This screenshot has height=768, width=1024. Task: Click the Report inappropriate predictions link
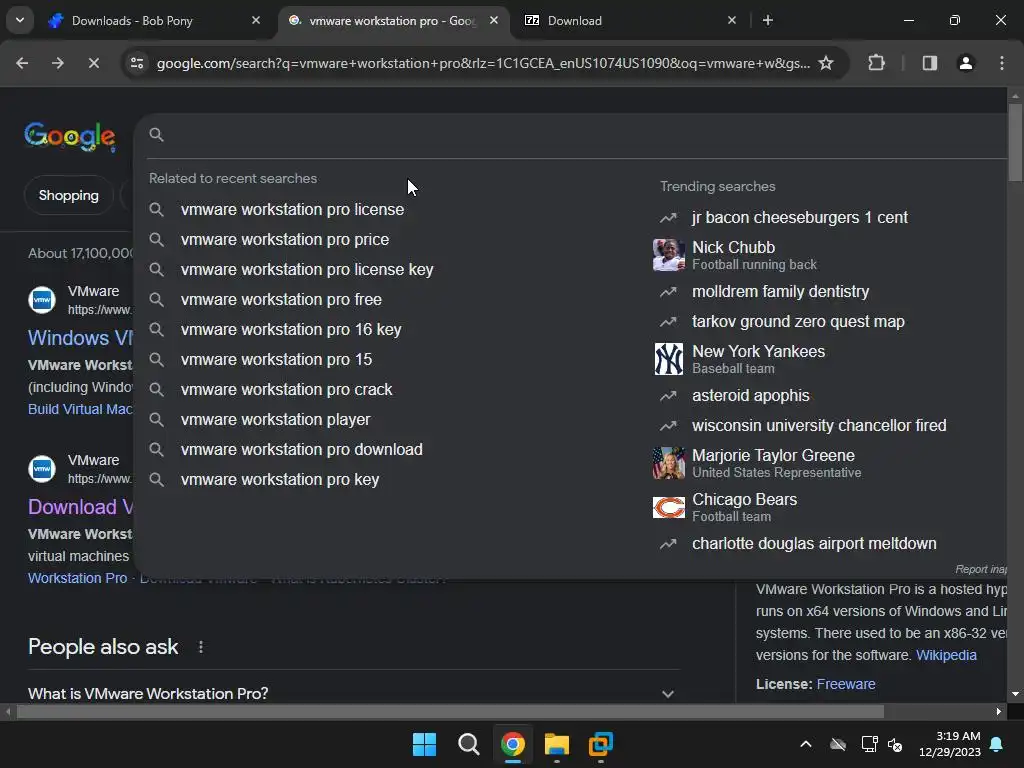pos(981,569)
